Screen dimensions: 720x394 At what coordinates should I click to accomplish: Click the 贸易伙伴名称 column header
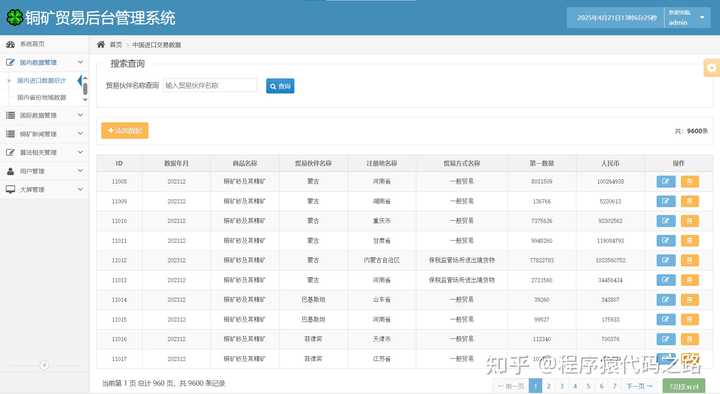tap(313, 163)
